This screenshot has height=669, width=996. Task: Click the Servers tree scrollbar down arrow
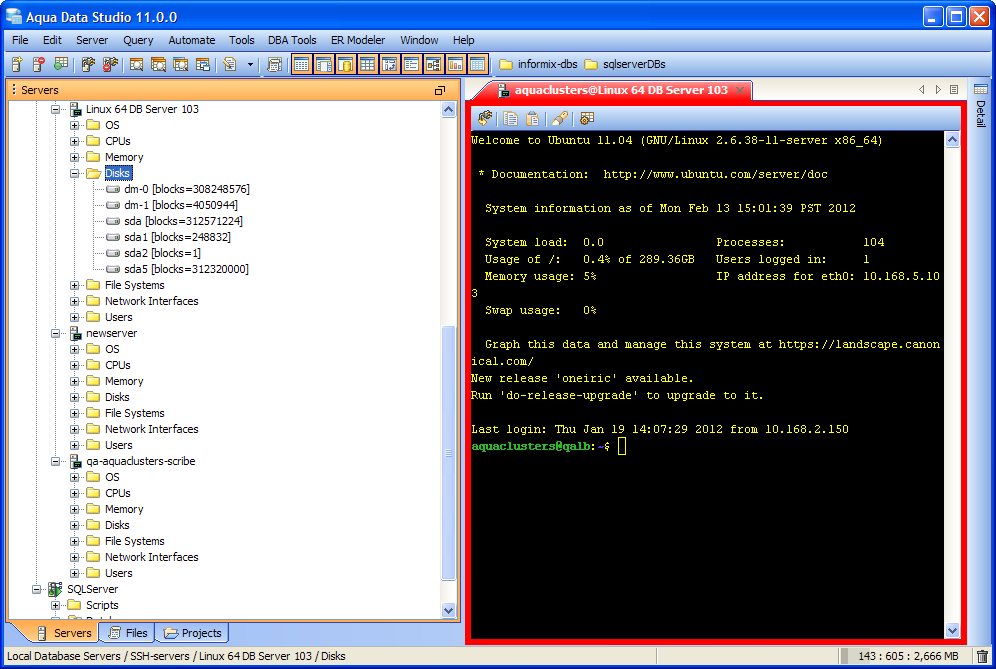(x=448, y=611)
